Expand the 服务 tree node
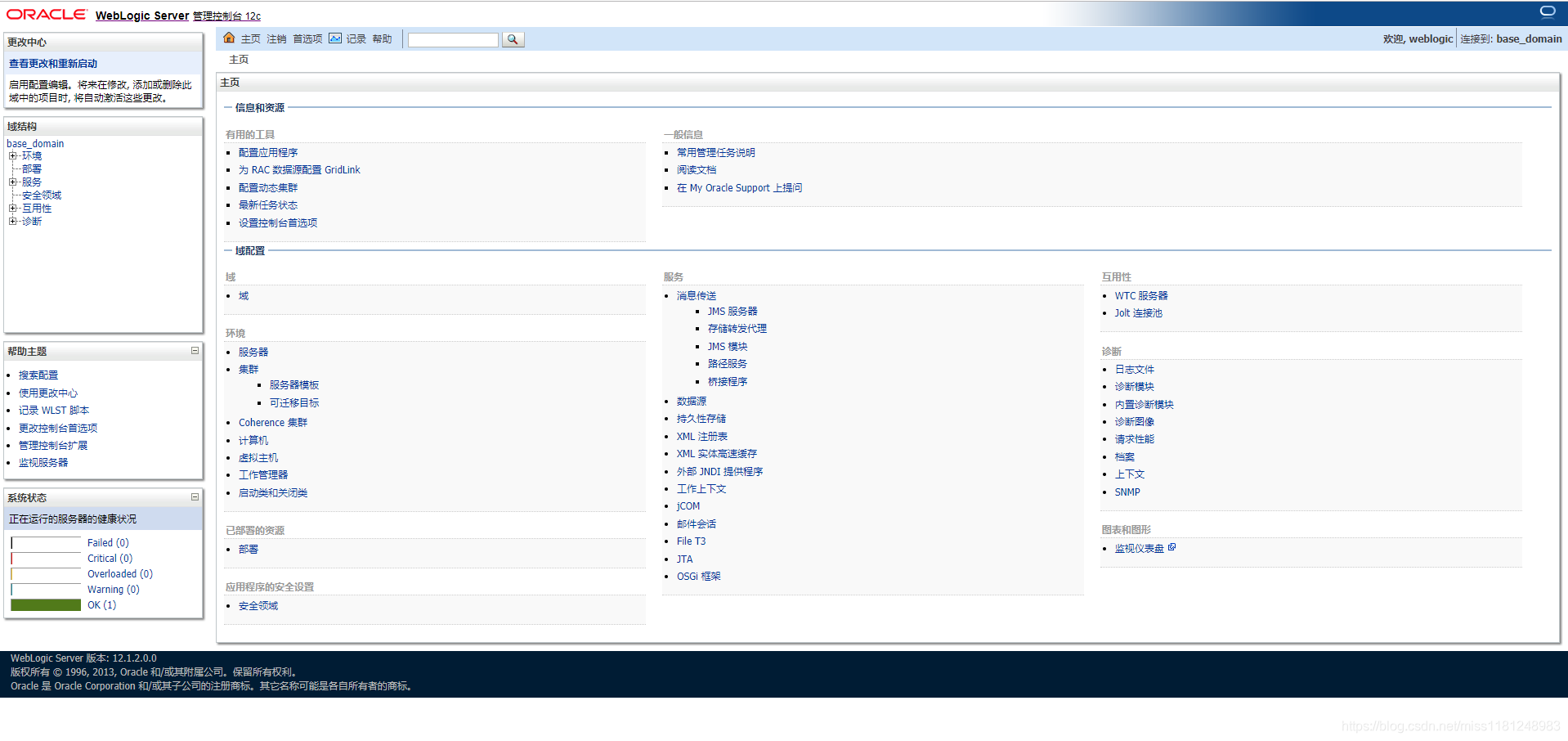This screenshot has height=741, width=1568. (x=12, y=182)
